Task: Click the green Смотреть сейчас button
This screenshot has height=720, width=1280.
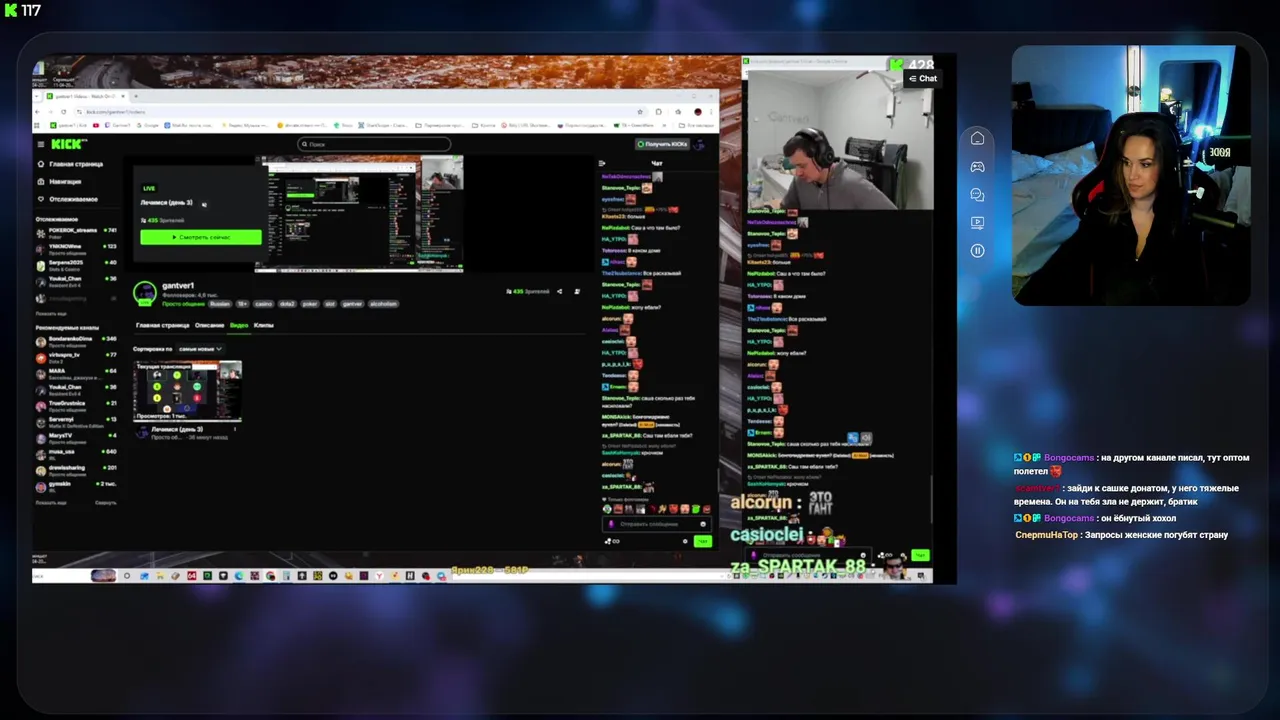Action: point(201,237)
